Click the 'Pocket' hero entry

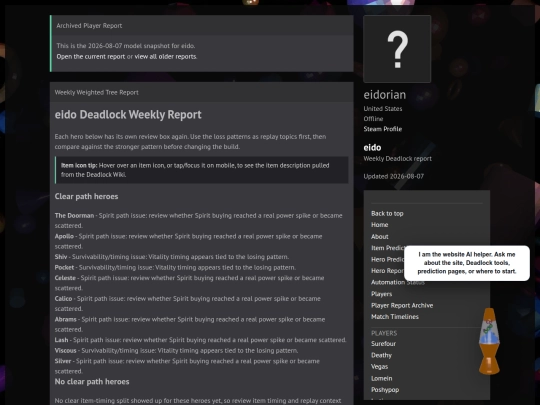(x=64, y=268)
